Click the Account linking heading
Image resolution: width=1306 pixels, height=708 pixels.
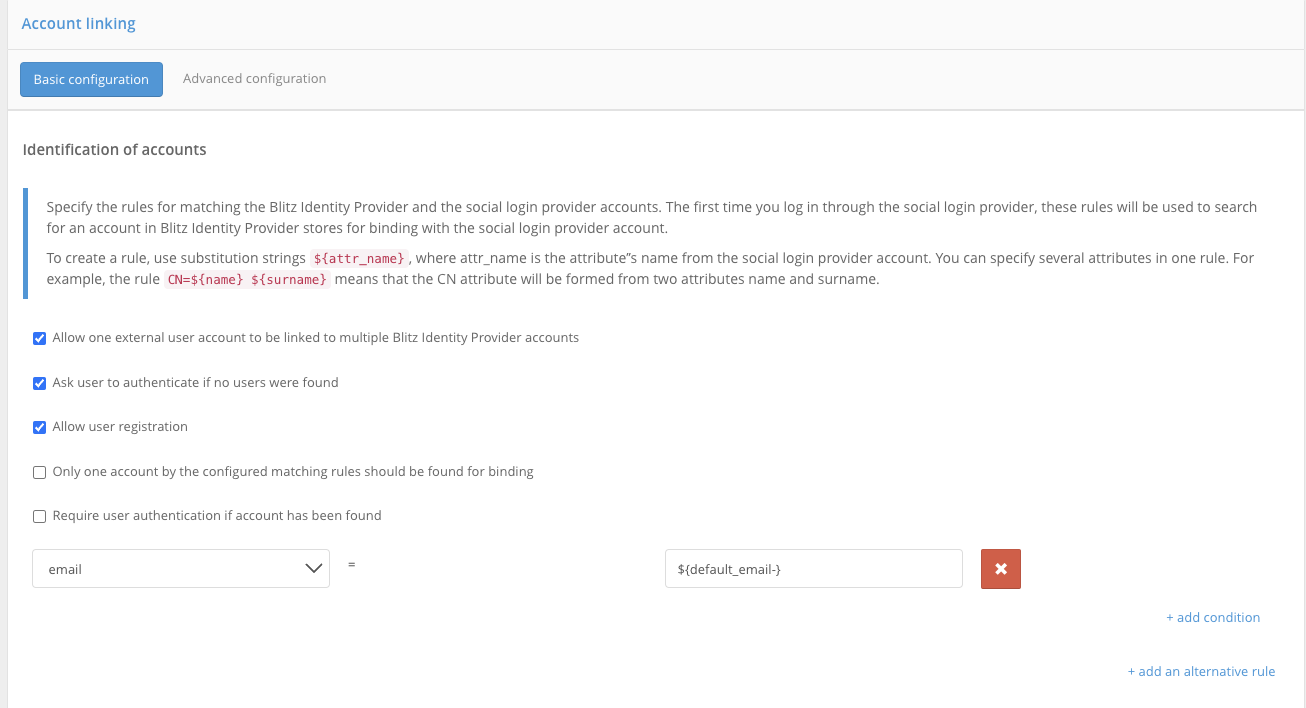coord(78,23)
